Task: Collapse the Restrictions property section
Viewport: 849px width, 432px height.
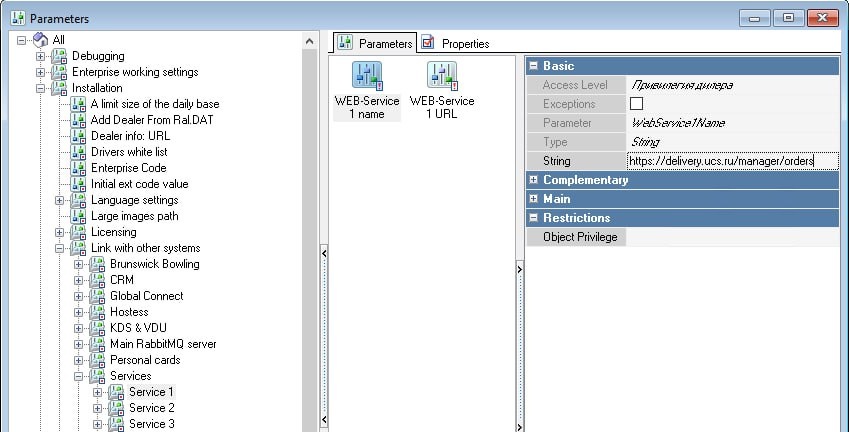Action: tap(534, 218)
